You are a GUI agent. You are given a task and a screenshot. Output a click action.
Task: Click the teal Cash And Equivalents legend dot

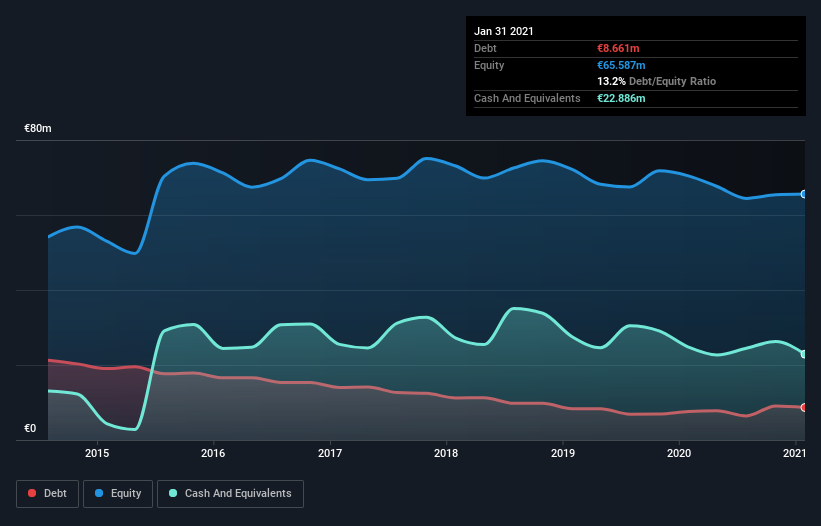[173, 493]
